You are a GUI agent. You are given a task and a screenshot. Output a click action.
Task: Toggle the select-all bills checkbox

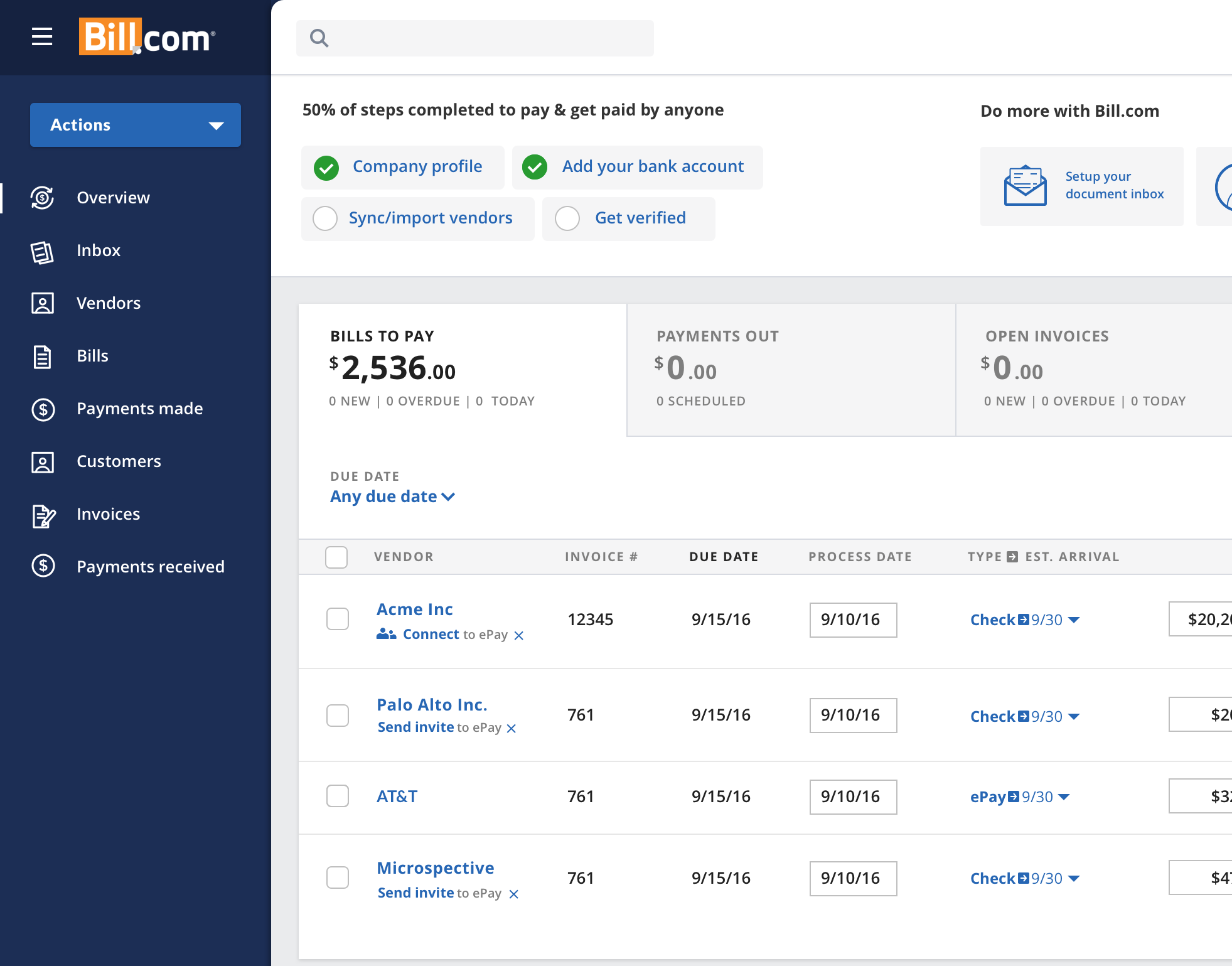pos(336,557)
